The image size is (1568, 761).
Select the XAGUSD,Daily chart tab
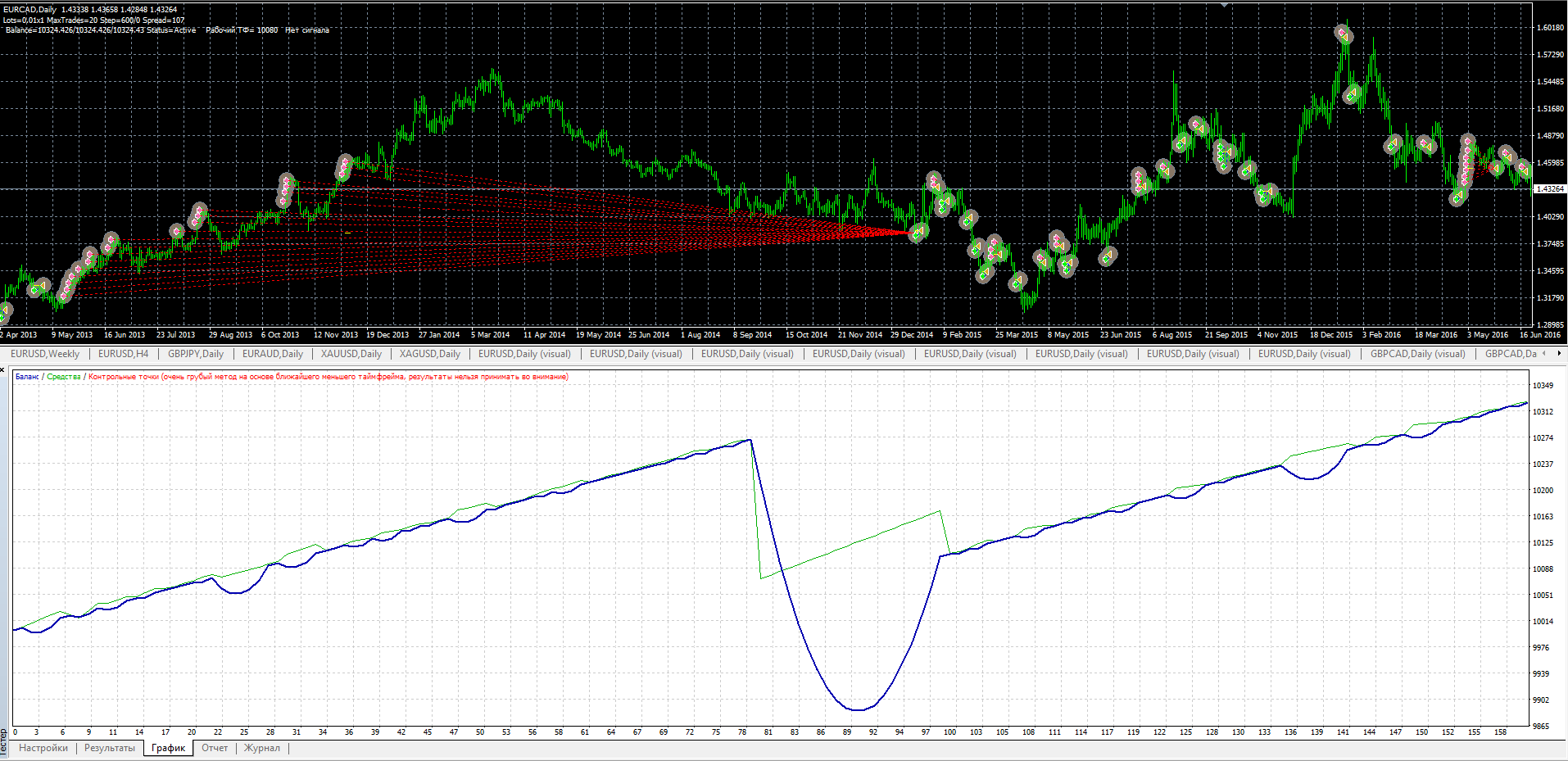tap(430, 354)
